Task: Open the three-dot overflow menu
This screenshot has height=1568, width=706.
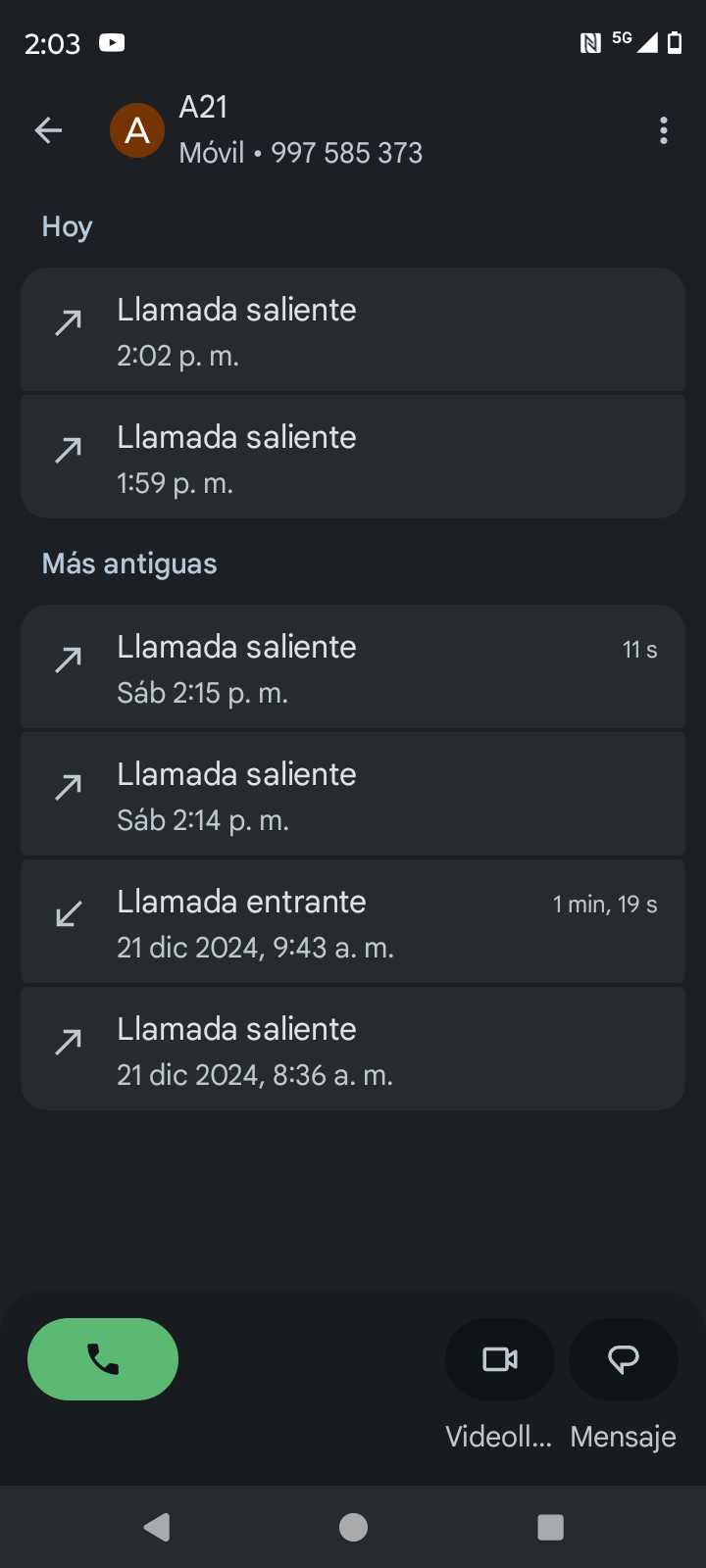Action: (664, 130)
